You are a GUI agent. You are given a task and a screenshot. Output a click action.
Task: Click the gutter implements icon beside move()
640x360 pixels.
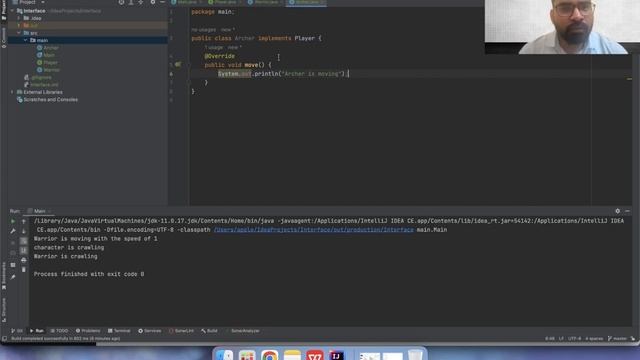pyautogui.click(x=178, y=64)
